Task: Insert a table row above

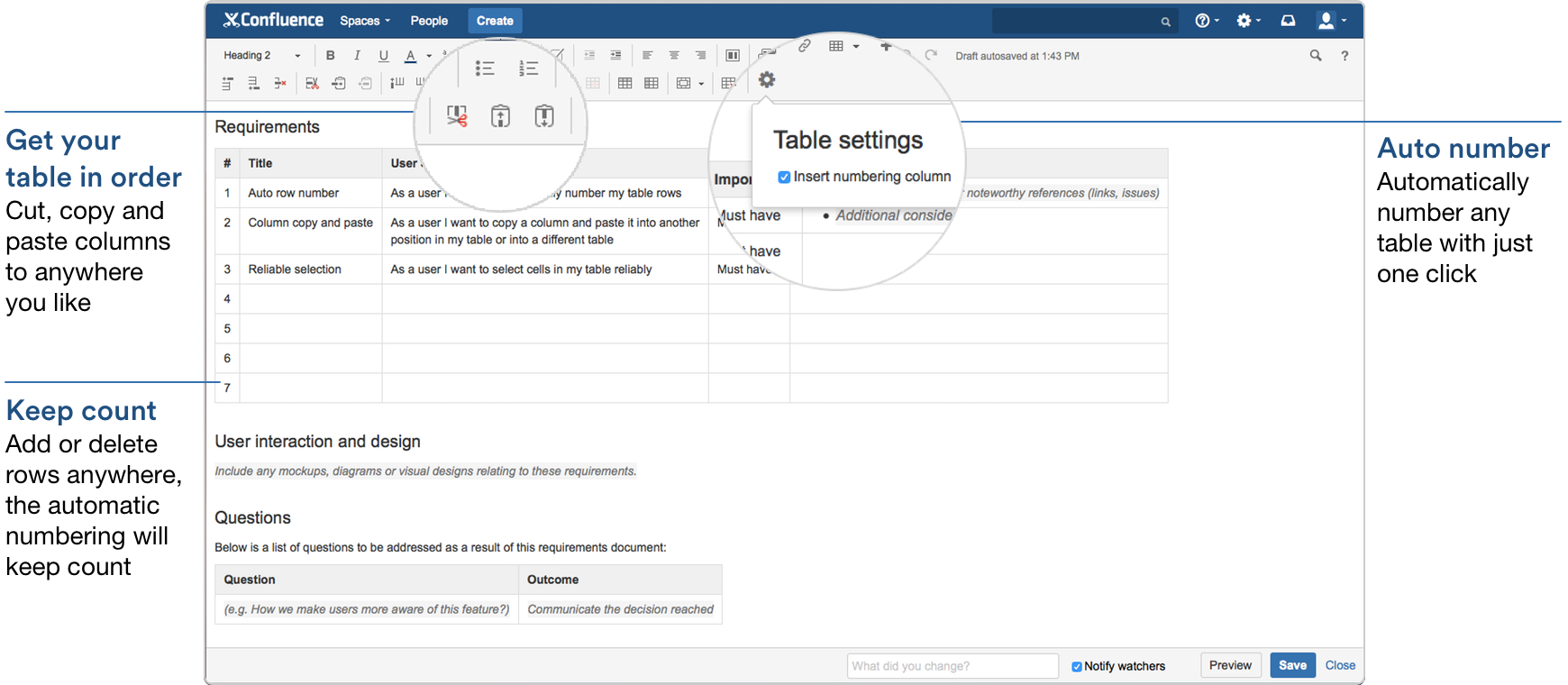Action: 227,84
